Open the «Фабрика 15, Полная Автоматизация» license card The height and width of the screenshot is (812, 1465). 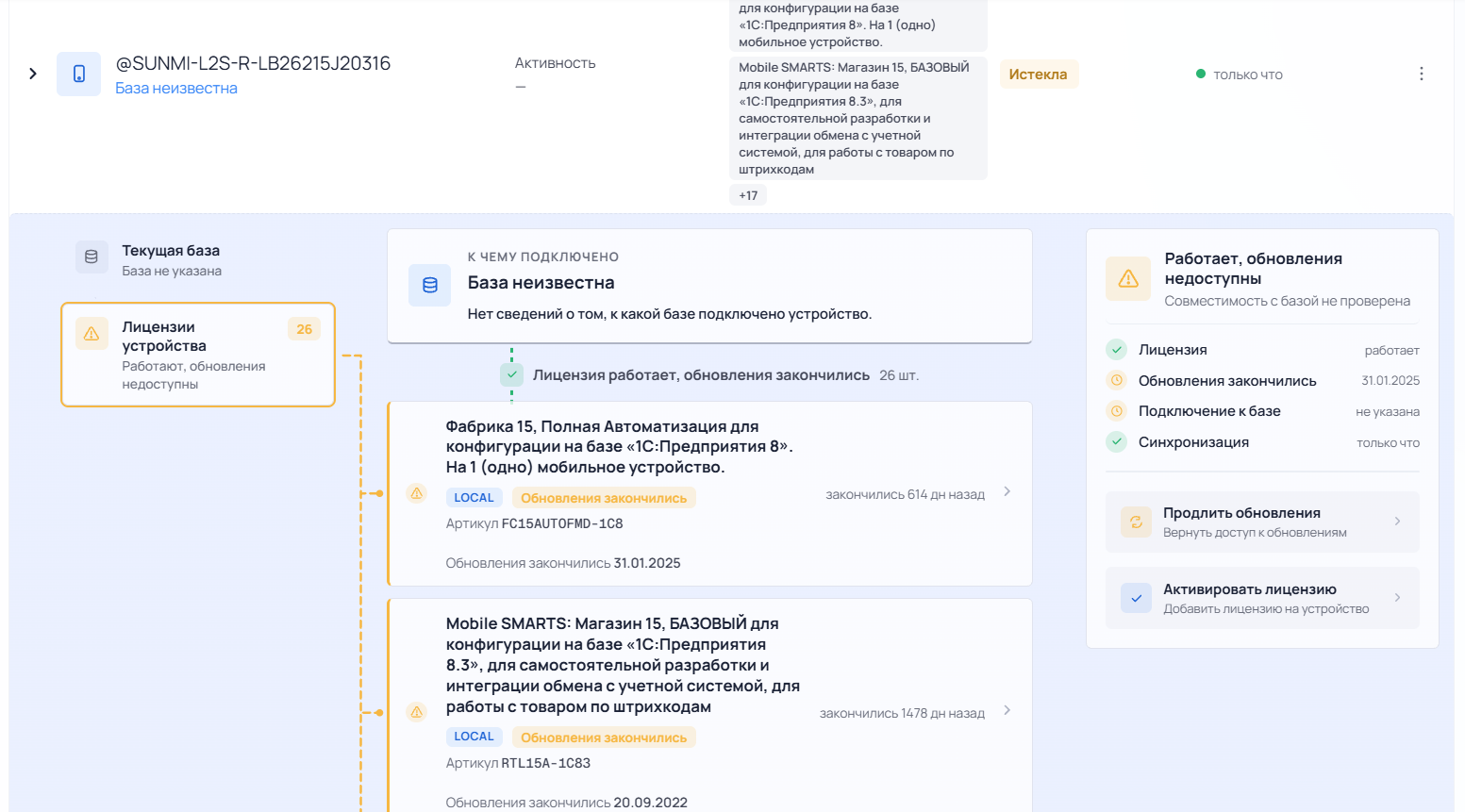tap(709, 494)
